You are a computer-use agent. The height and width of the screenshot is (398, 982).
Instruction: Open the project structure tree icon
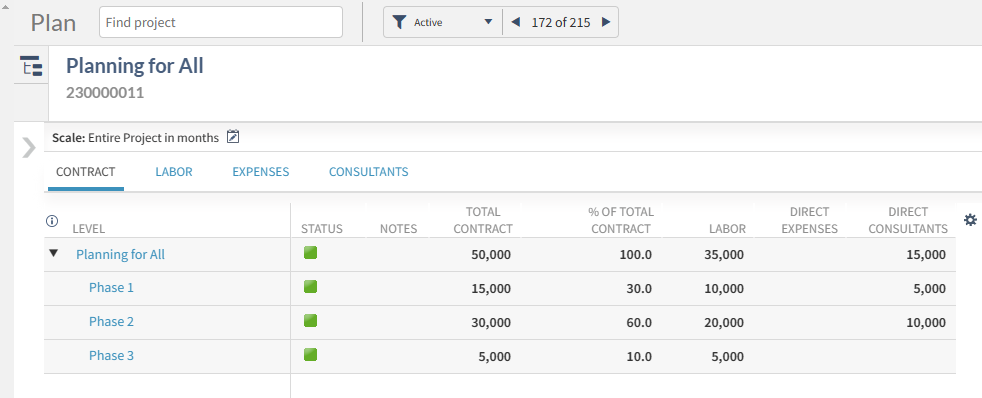pyautogui.click(x=31, y=66)
